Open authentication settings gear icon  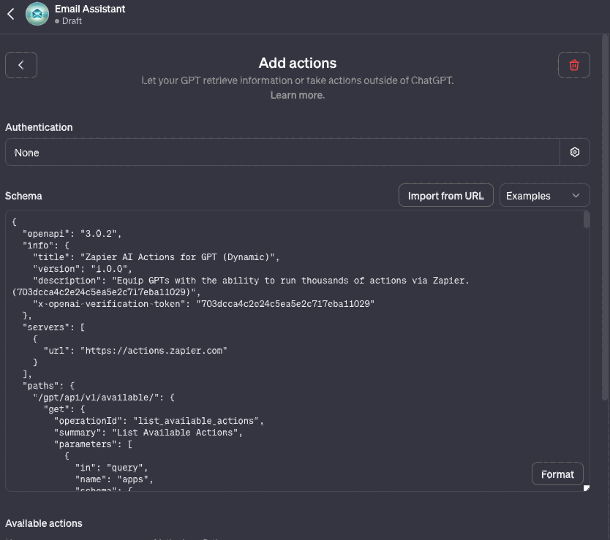coord(575,152)
